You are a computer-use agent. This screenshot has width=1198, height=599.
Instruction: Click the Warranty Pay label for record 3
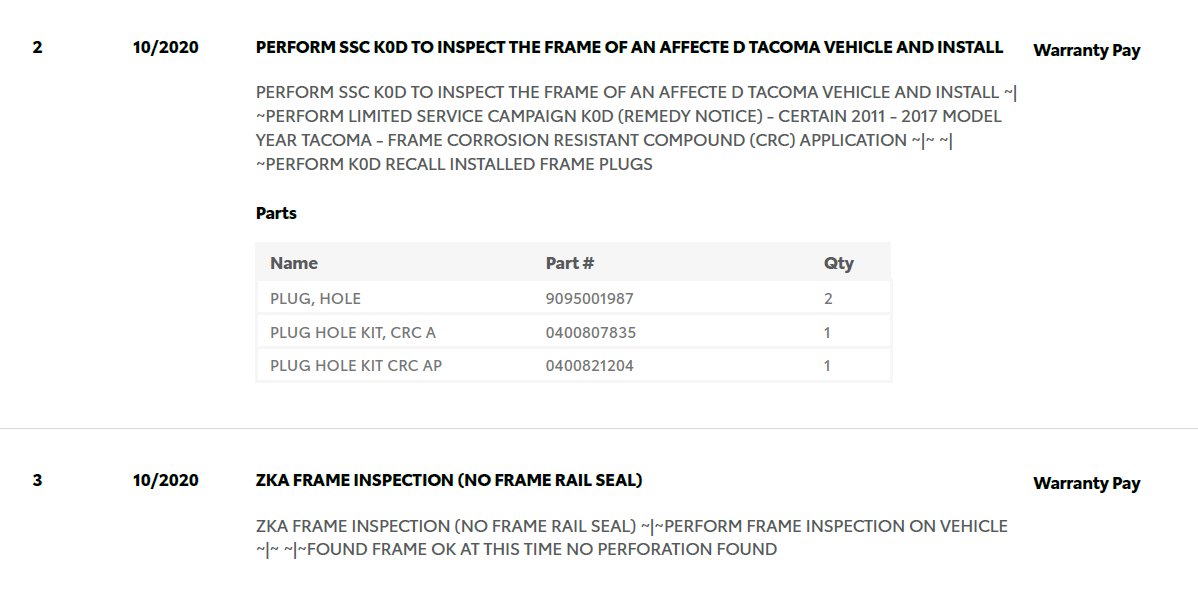[x=1086, y=484]
